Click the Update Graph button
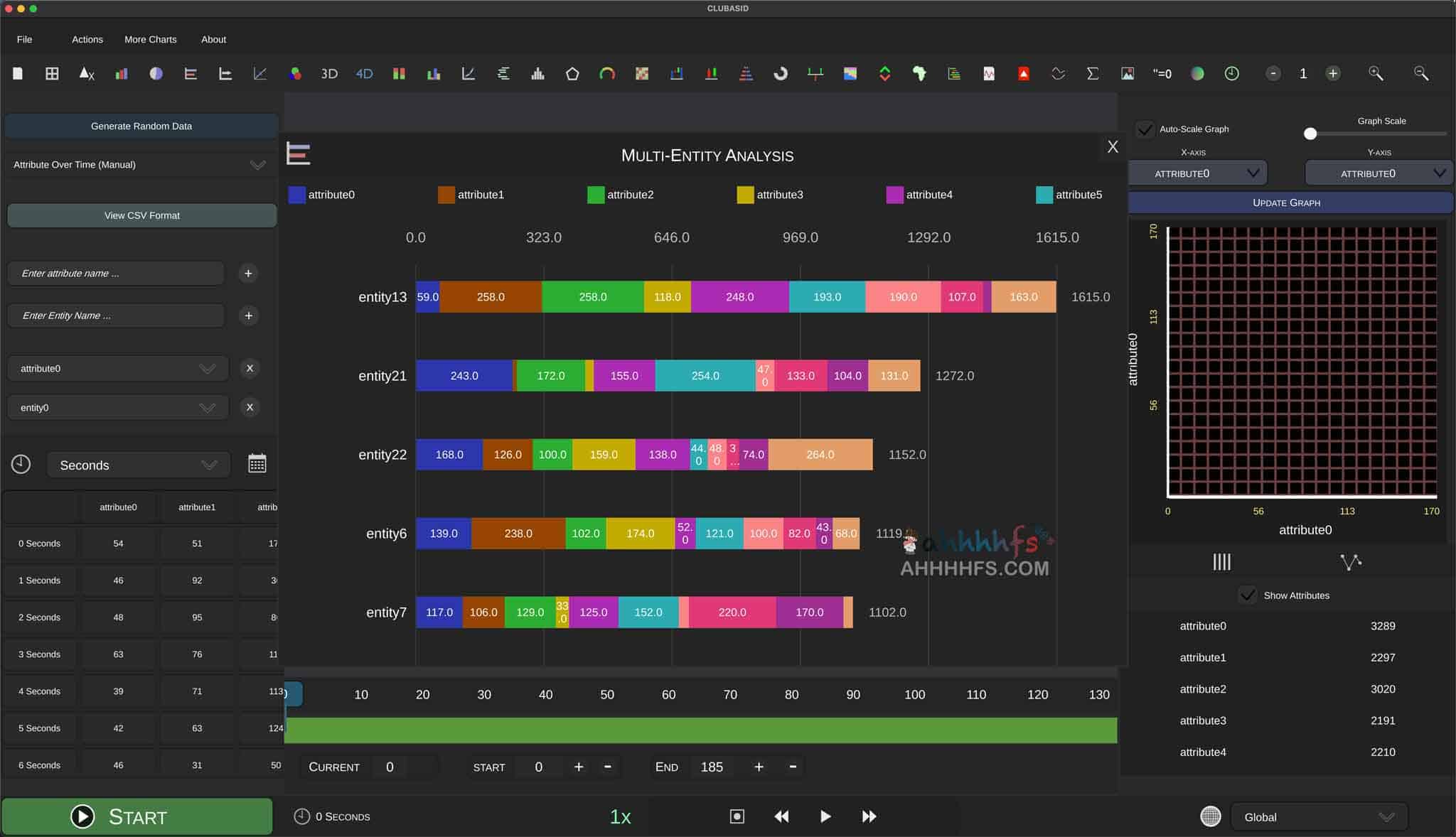Viewport: 1456px width, 837px height. [x=1286, y=202]
